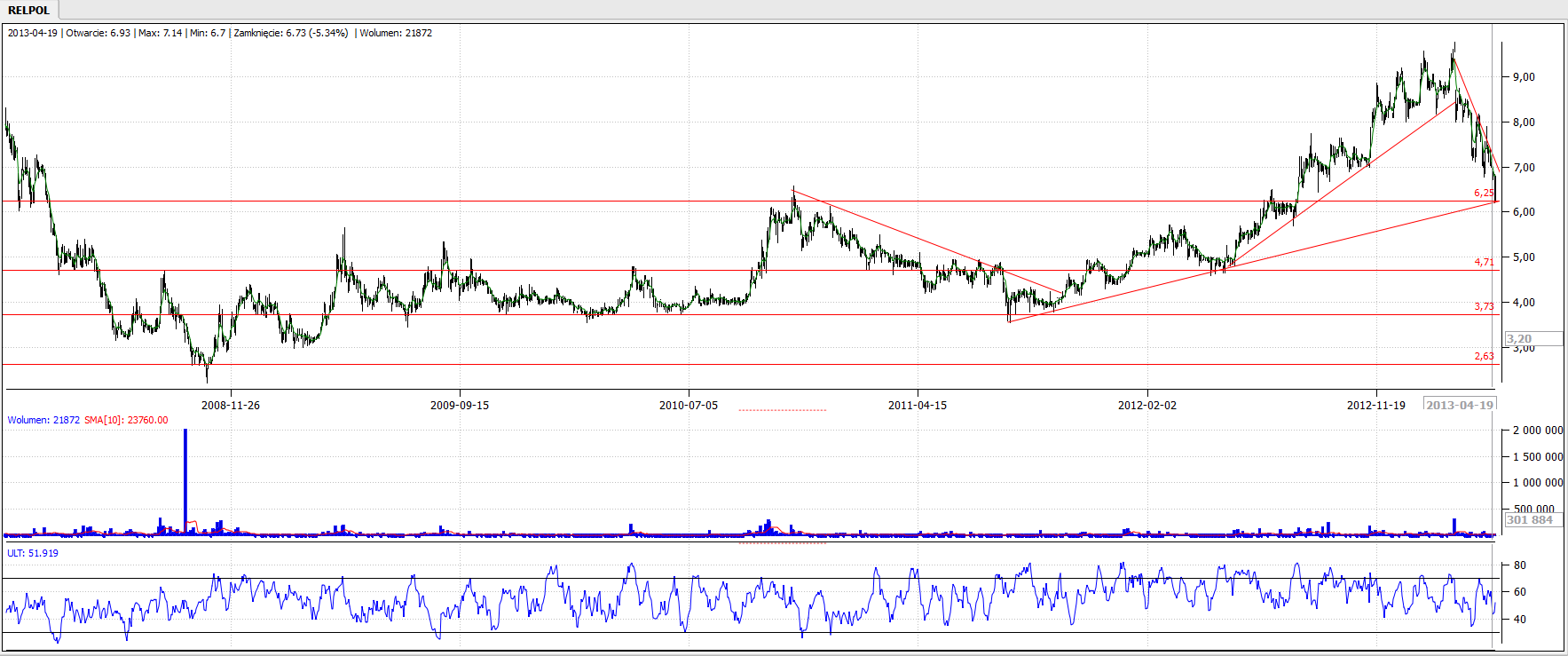Click the 2013-04-19 cursor date box
This screenshot has width=1568, height=656.
click(x=1460, y=405)
